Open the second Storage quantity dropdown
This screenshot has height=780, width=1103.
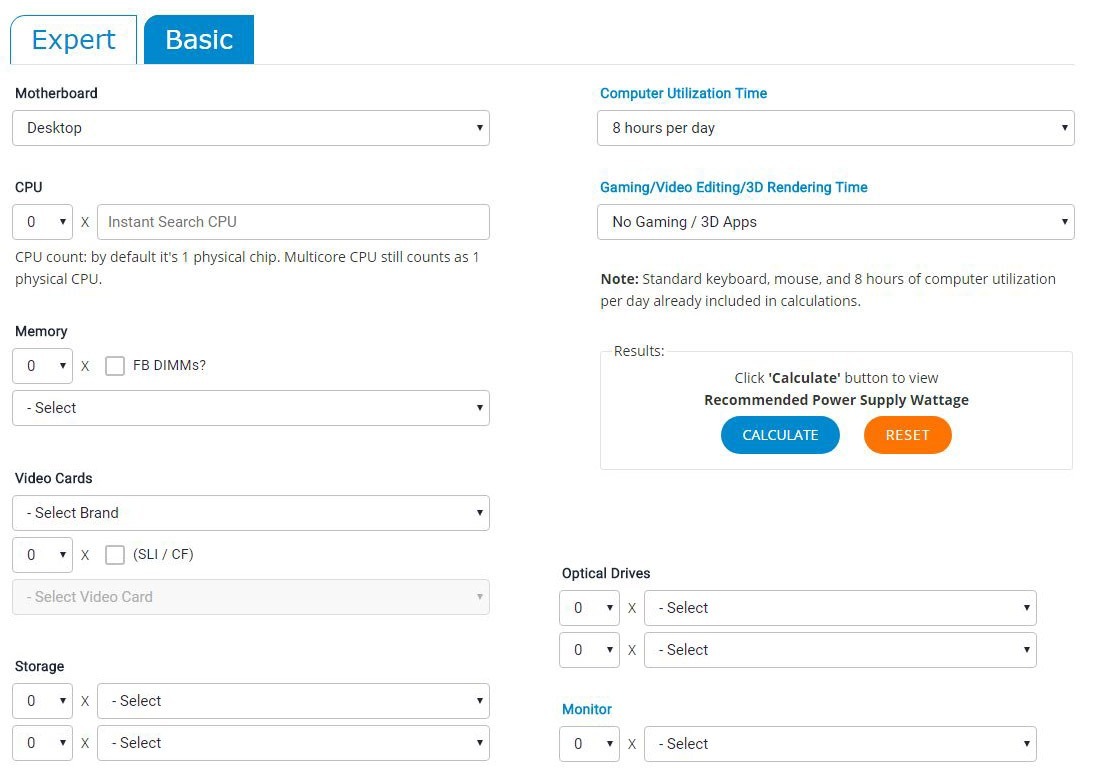[x=42, y=743]
